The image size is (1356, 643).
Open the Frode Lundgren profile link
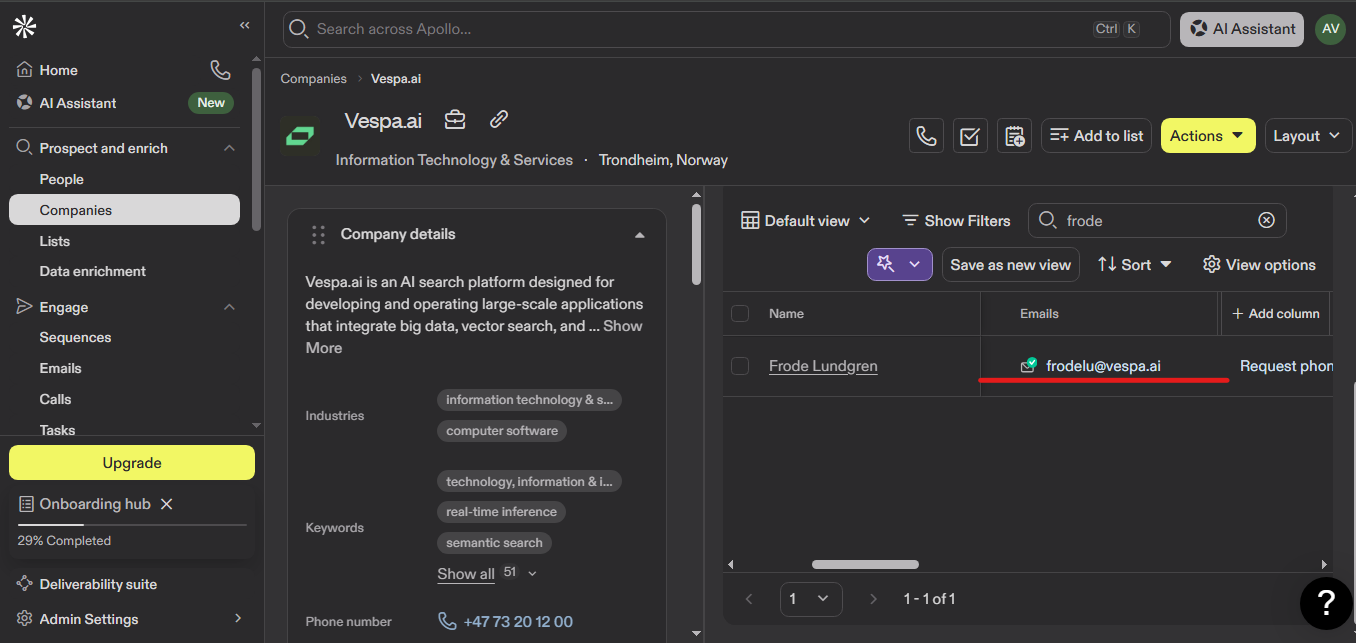[x=823, y=366]
